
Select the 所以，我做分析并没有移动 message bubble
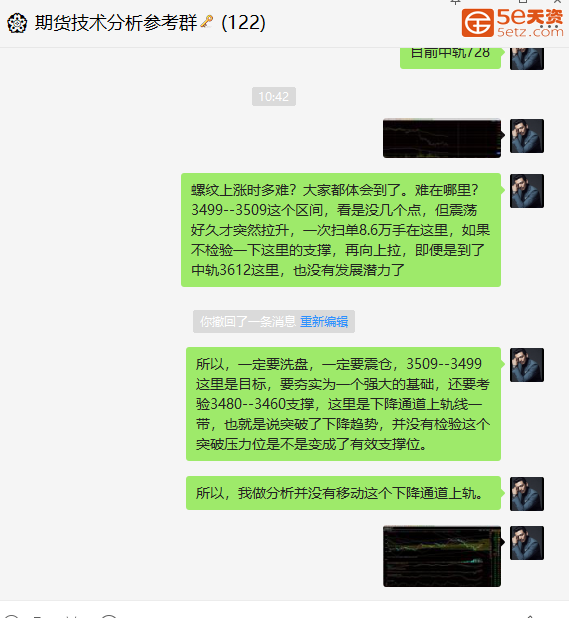[x=343, y=493]
